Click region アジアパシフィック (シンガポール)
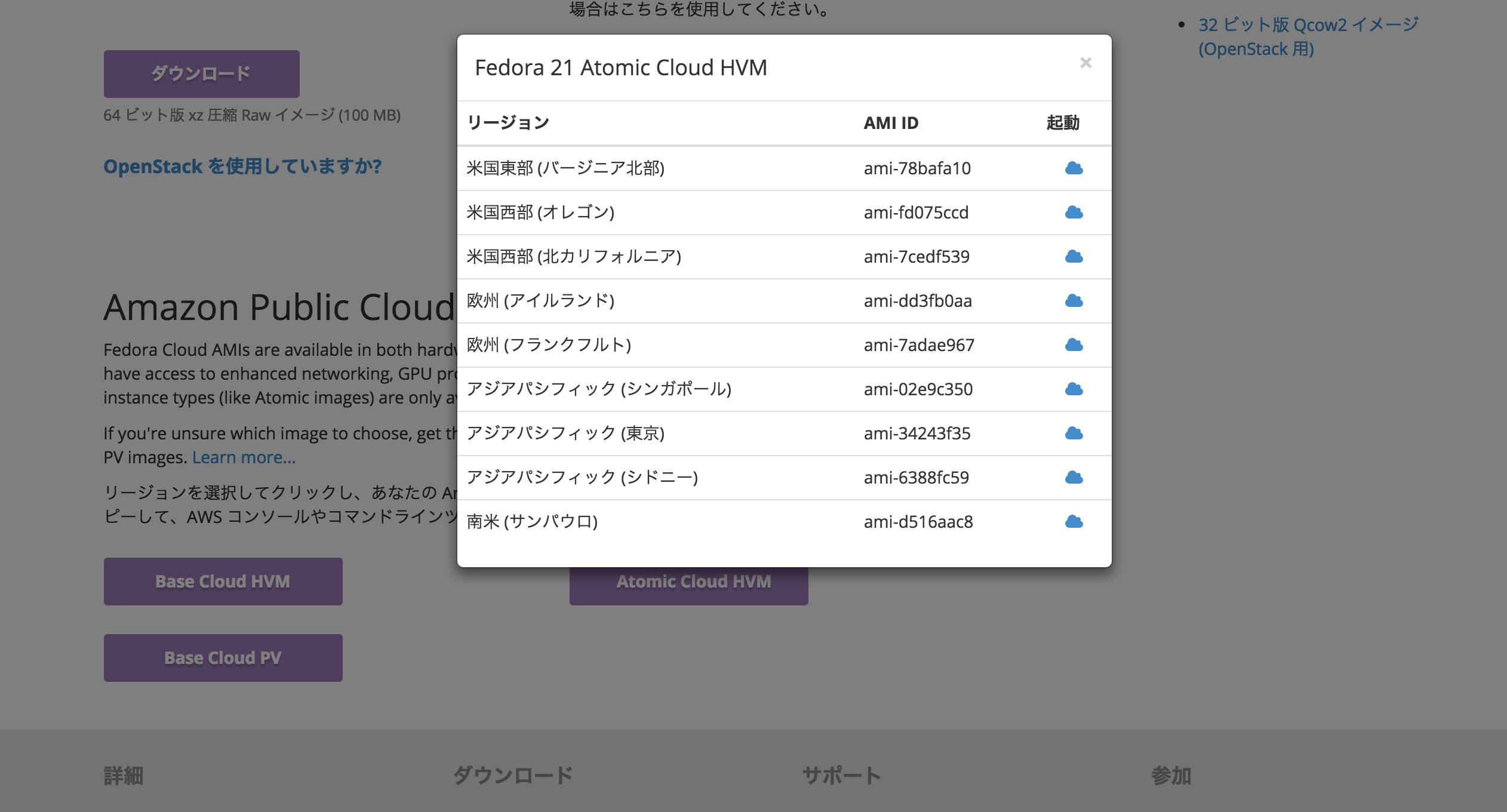The image size is (1507, 812). point(599,389)
